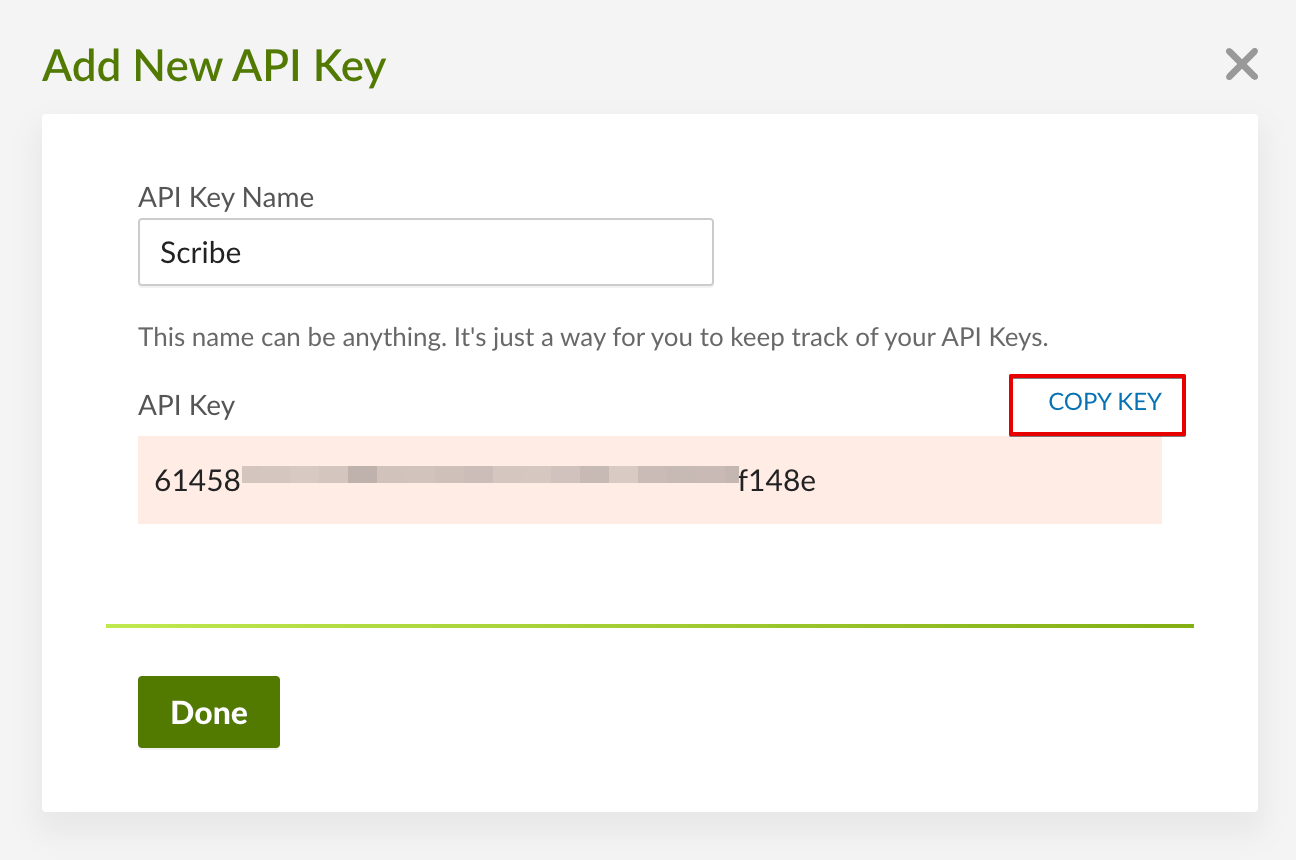Click the green horizontal divider line
Image resolution: width=1296 pixels, height=860 pixels.
coord(649,626)
